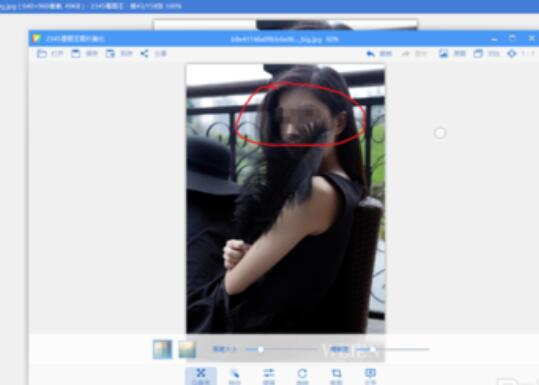539x385 pixels.
Task: Show the original picture via image icon
Action: click(x=443, y=53)
